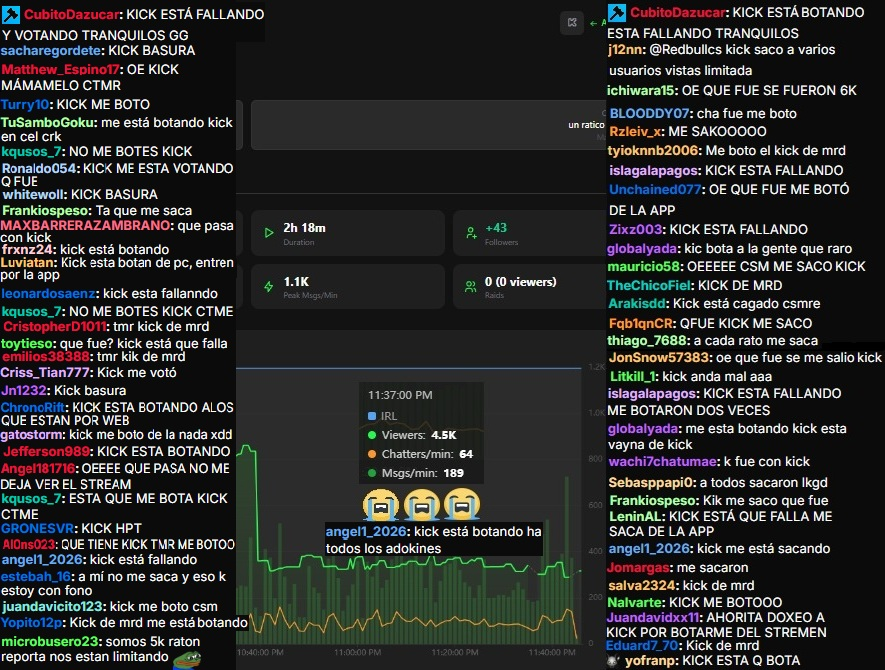Click username CristopherD1011 in left chat
The image size is (885, 670).
(55, 327)
